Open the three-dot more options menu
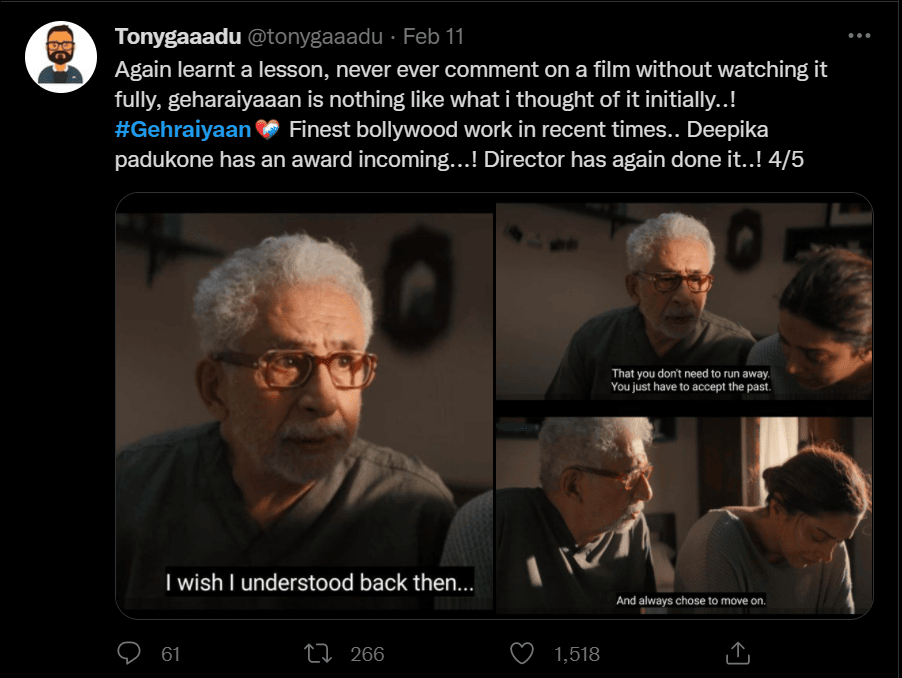Viewport: 902px width, 678px height. click(859, 36)
